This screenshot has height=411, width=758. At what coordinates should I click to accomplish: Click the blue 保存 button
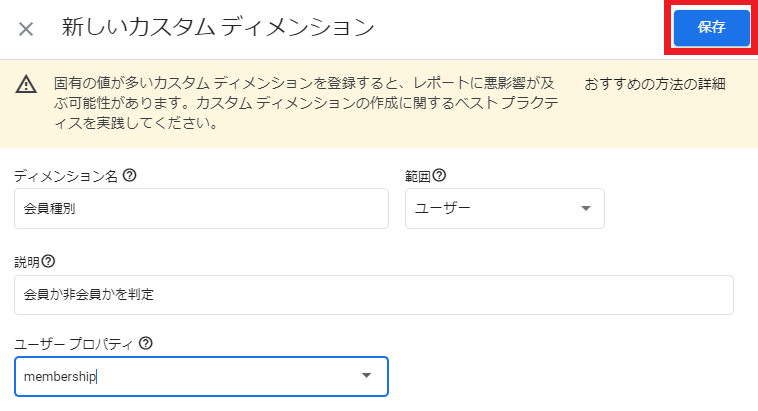[x=712, y=28]
